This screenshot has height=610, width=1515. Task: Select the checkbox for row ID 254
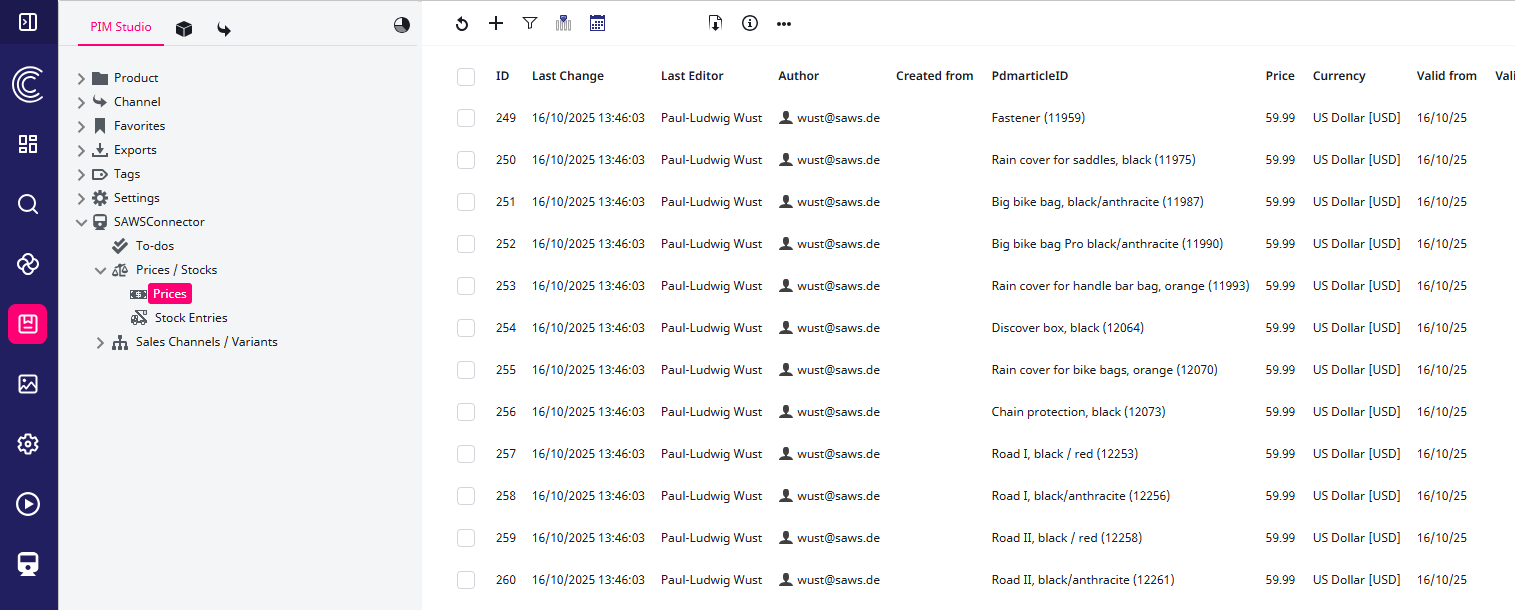466,328
